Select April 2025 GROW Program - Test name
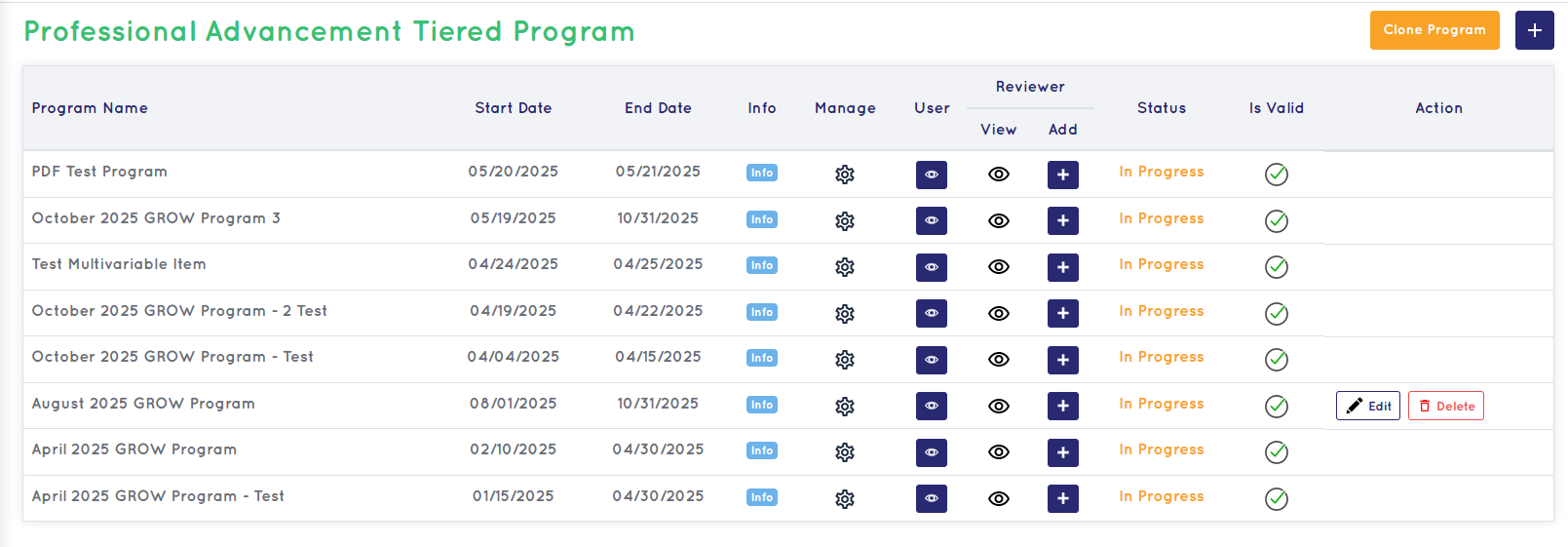The height and width of the screenshot is (547, 1568). click(158, 496)
